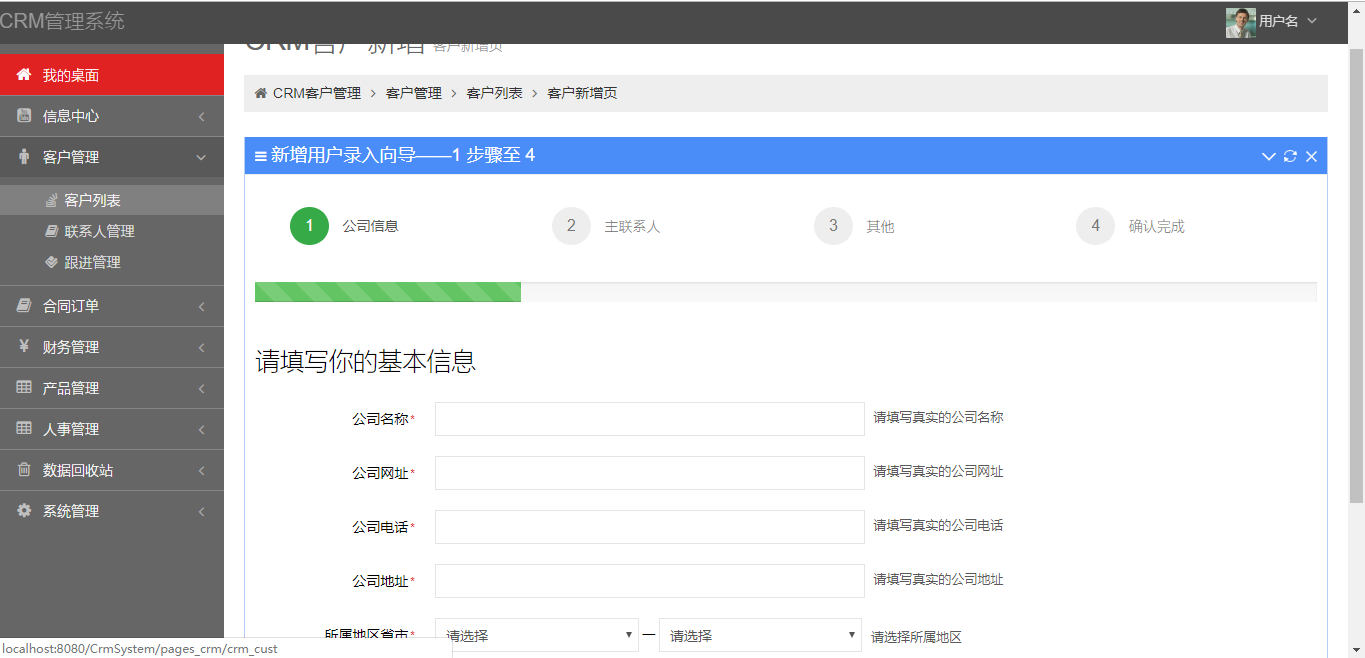Click the book icon beside 联系人管理

52,231
